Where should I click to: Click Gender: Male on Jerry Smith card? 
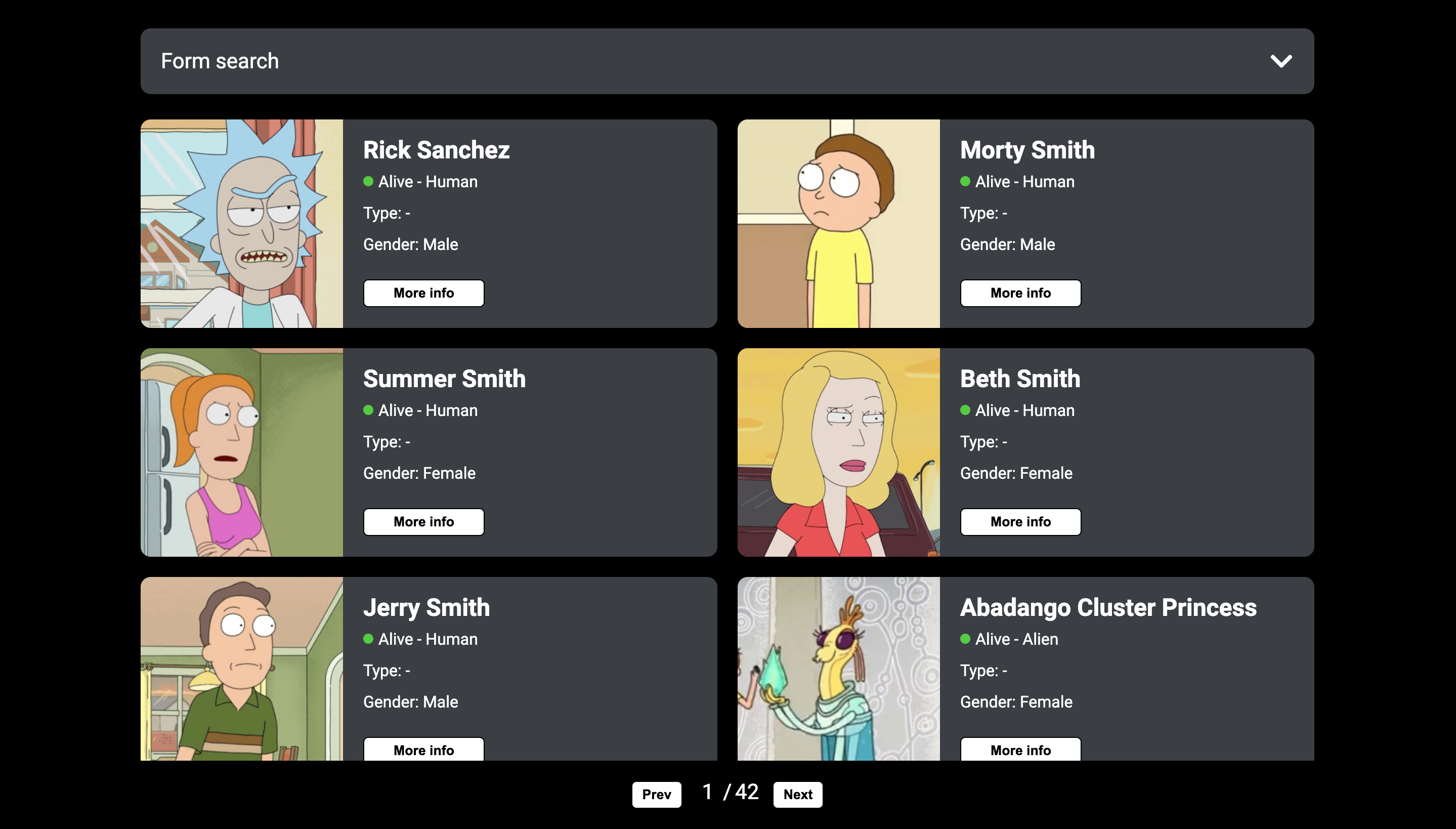(x=411, y=702)
